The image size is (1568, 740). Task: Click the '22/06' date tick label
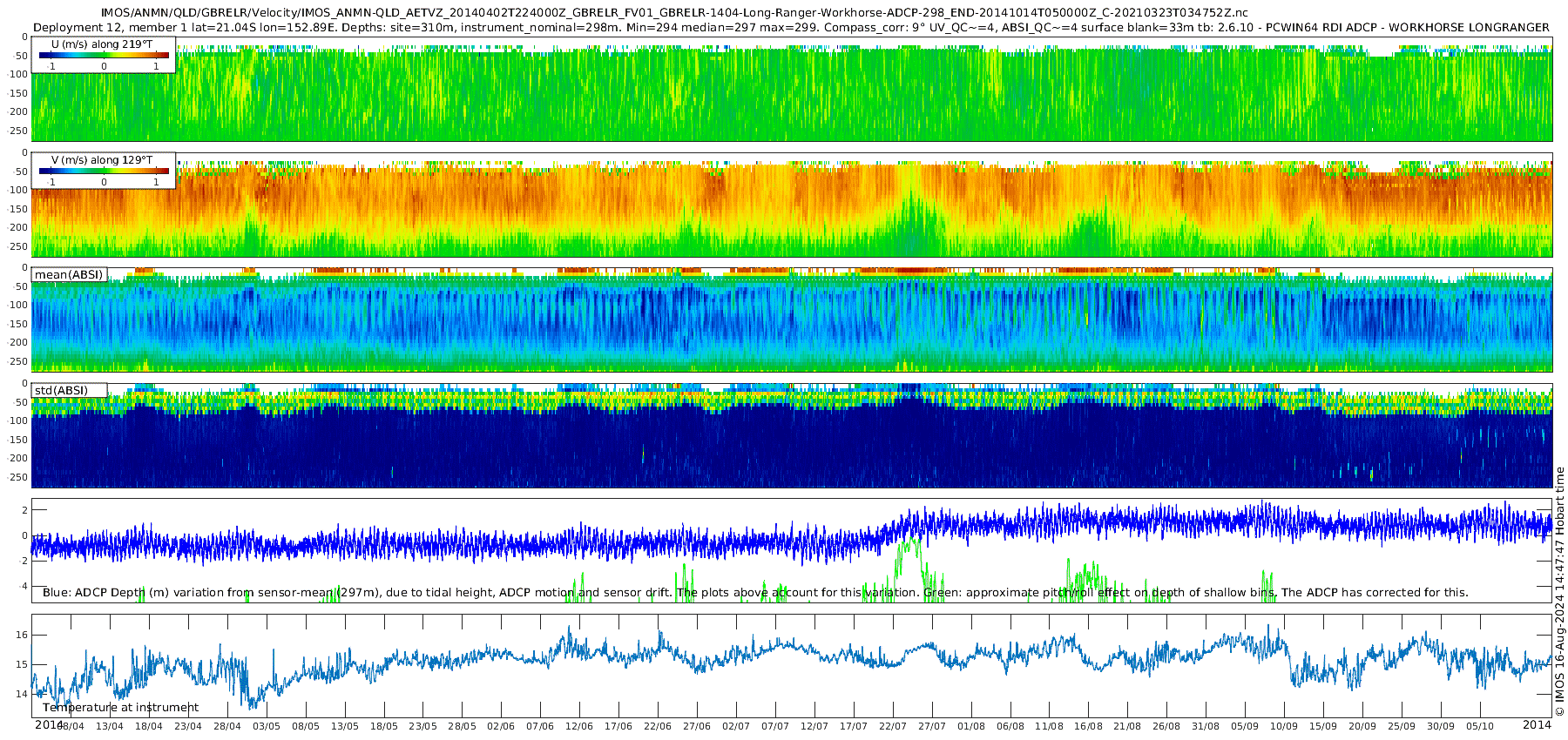(x=658, y=726)
